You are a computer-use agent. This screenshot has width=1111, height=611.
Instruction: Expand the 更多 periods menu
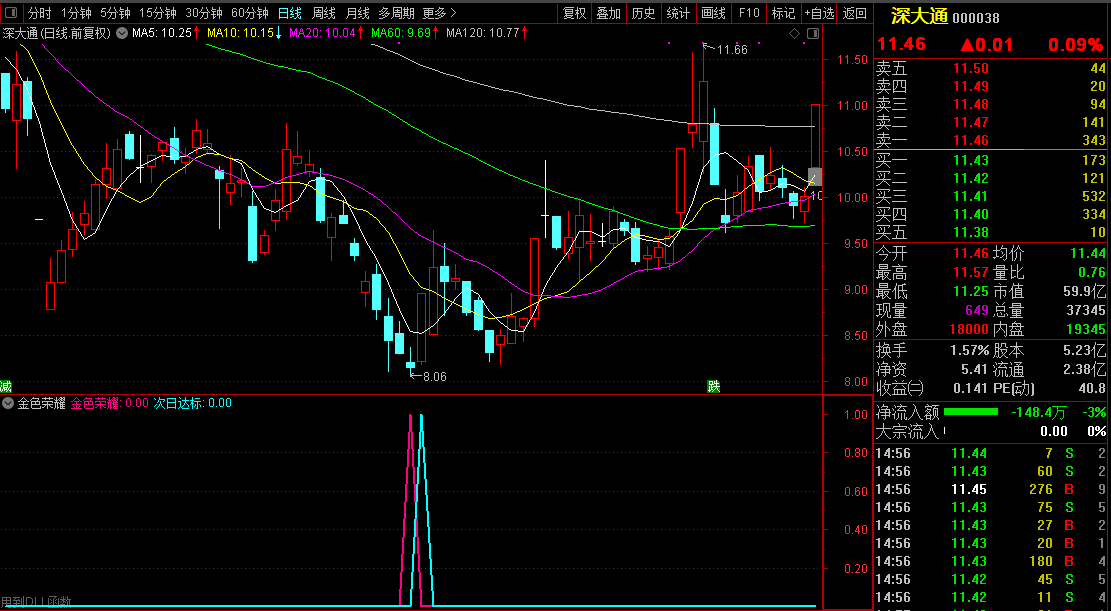click(x=439, y=13)
